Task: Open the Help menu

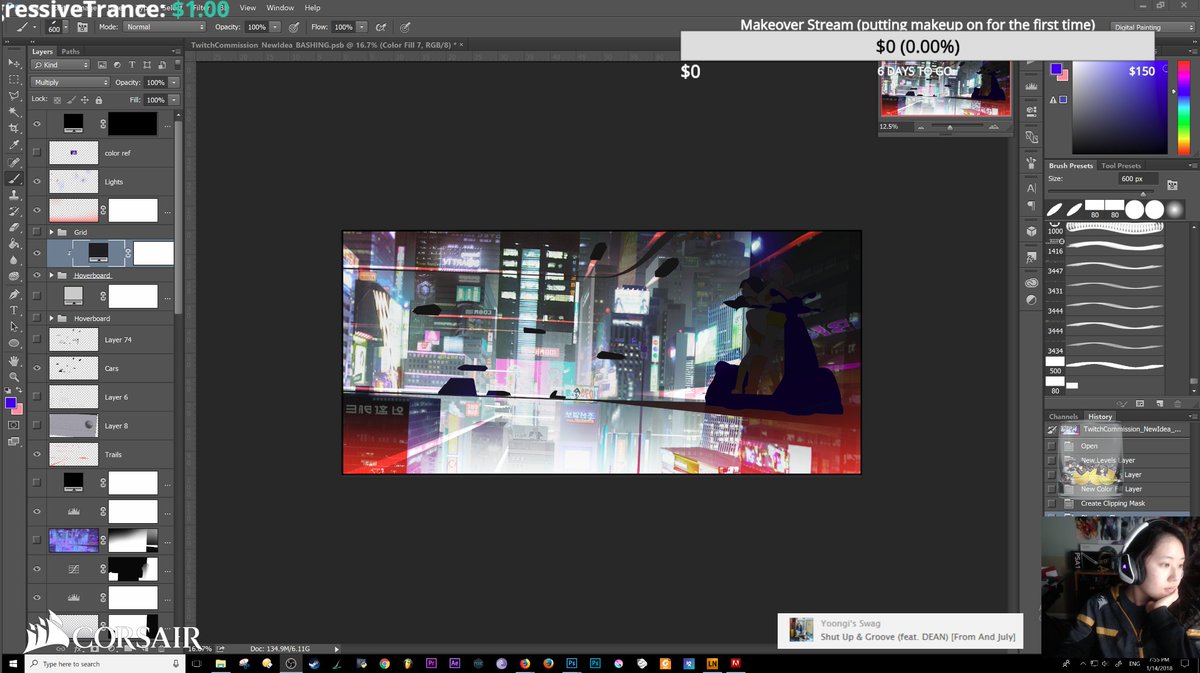Action: [x=313, y=7]
